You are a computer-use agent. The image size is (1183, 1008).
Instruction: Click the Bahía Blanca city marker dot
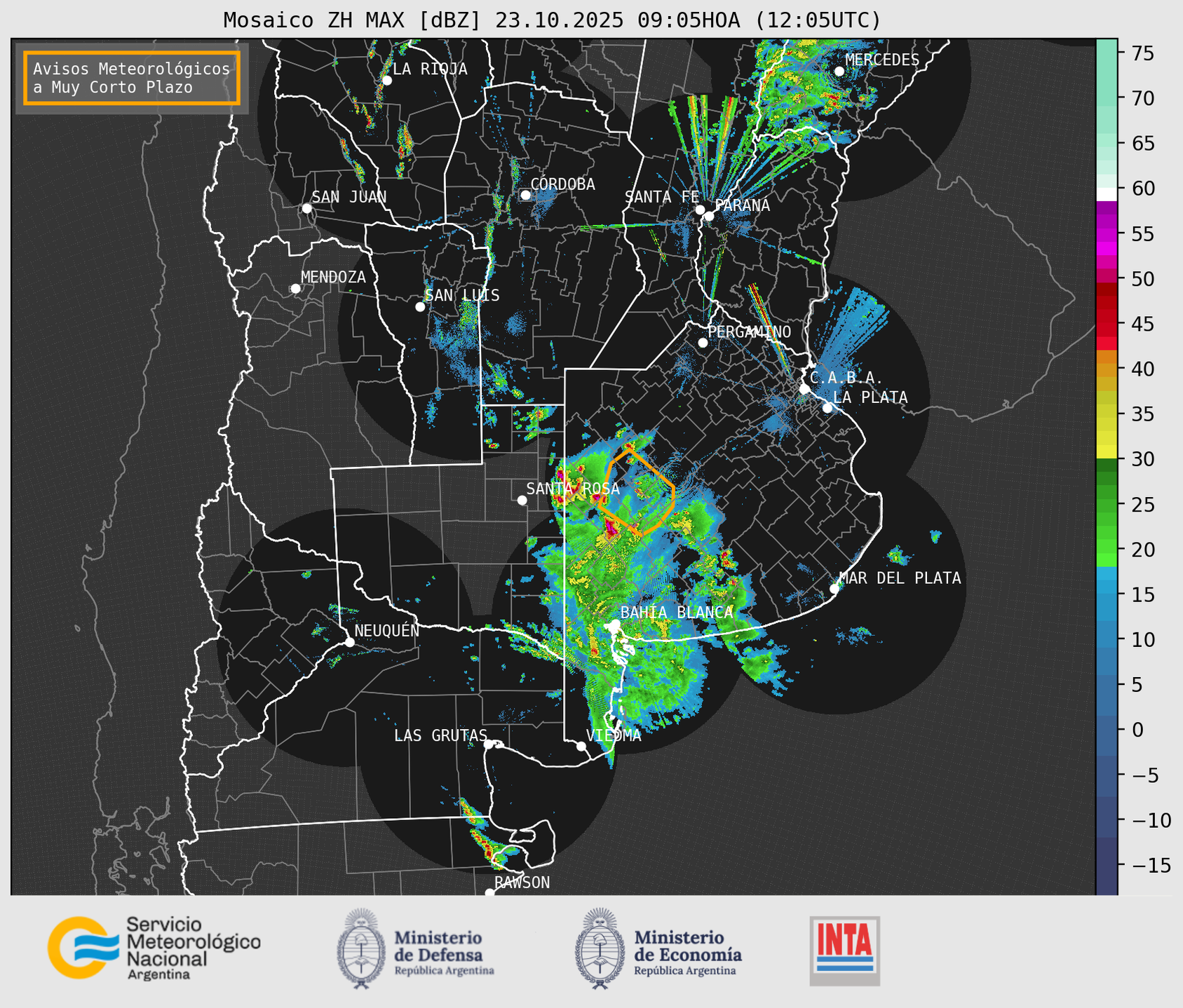point(615,624)
